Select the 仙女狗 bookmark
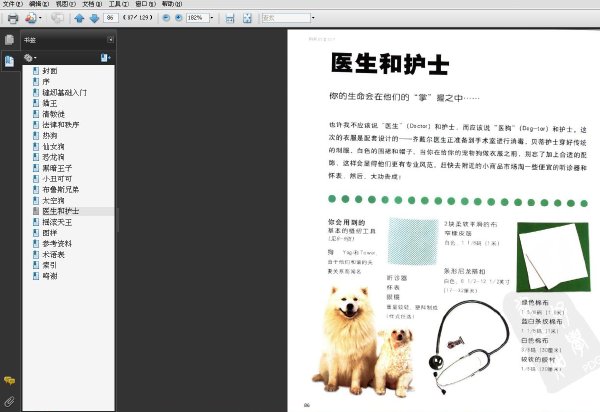 53,147
